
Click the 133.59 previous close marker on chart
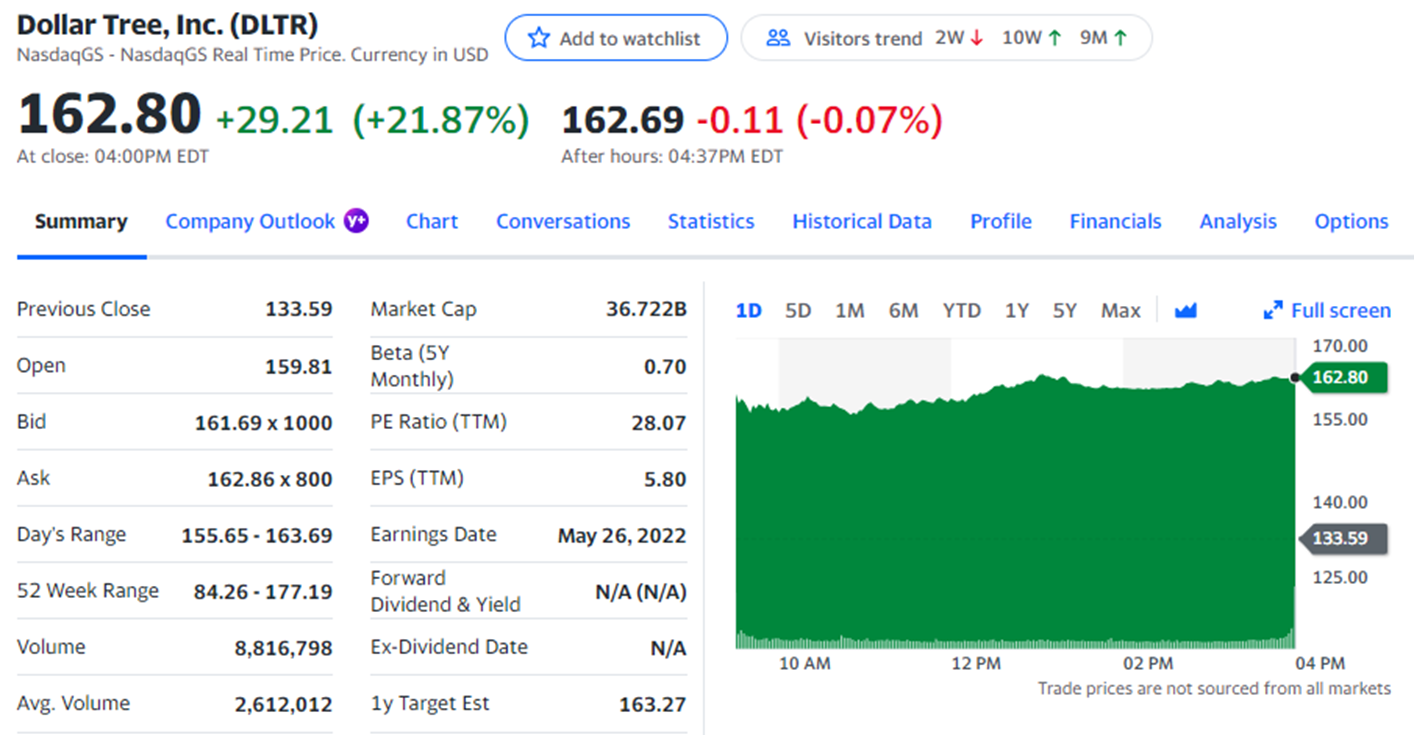(1342, 538)
